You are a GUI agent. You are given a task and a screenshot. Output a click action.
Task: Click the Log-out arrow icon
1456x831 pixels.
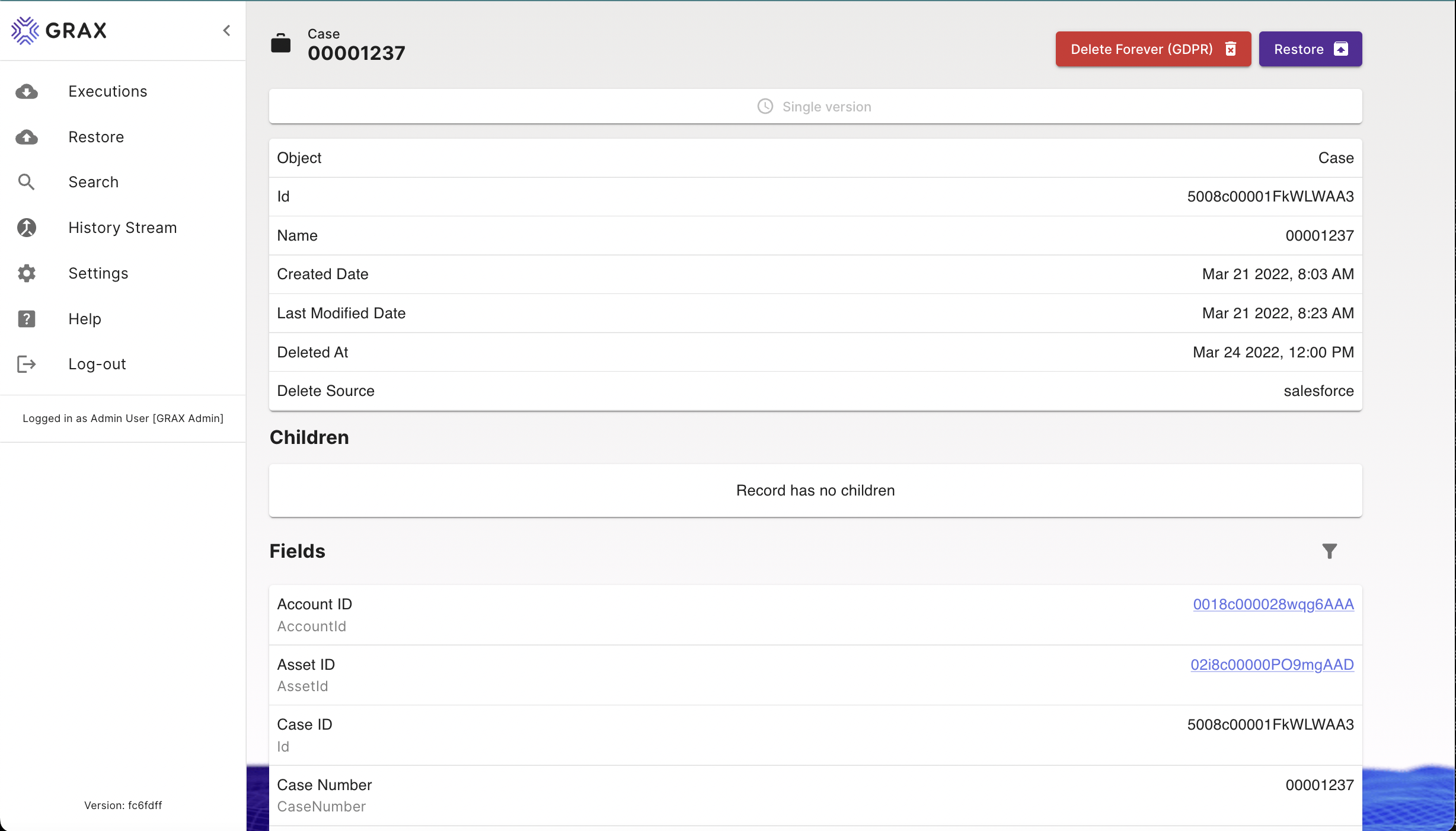27,365
